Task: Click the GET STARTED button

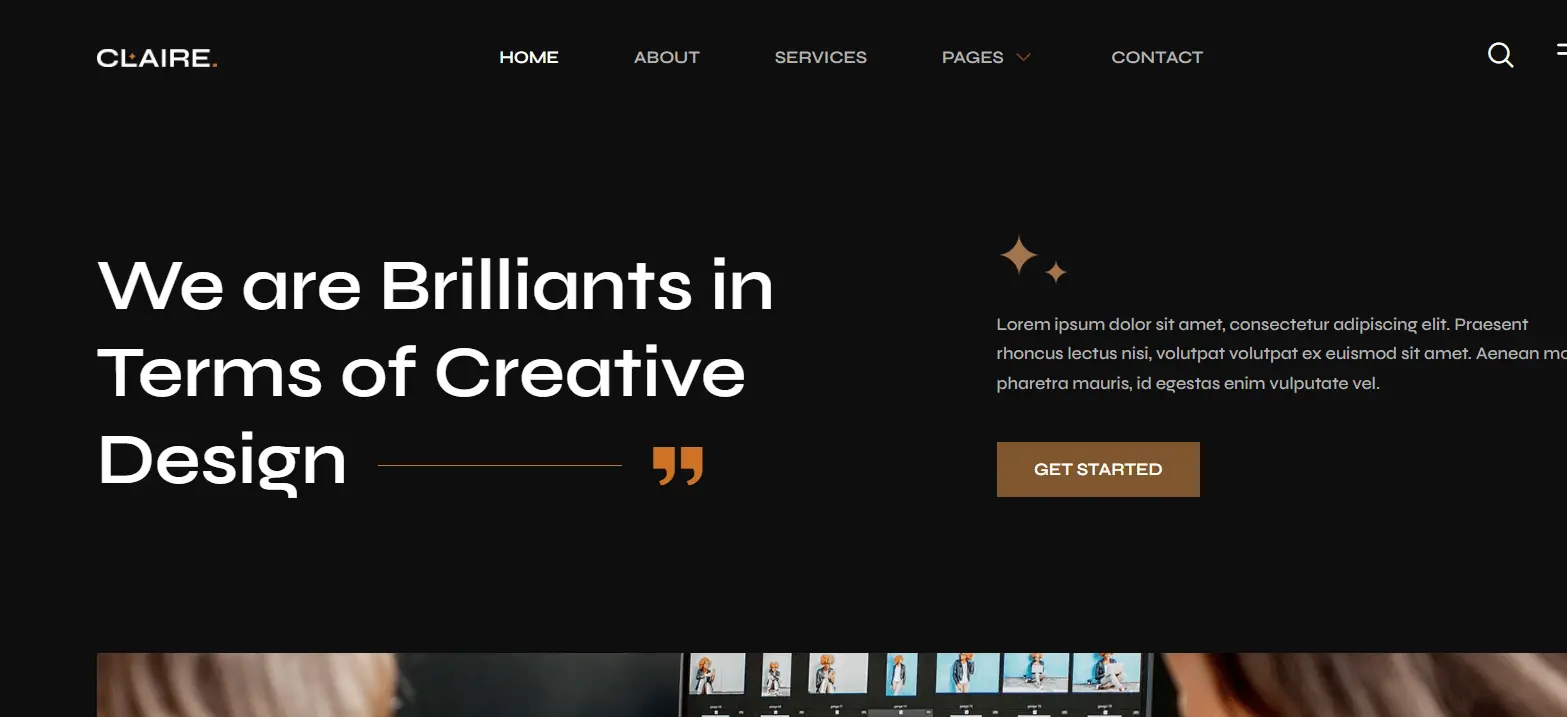Action: pyautogui.click(x=1098, y=469)
